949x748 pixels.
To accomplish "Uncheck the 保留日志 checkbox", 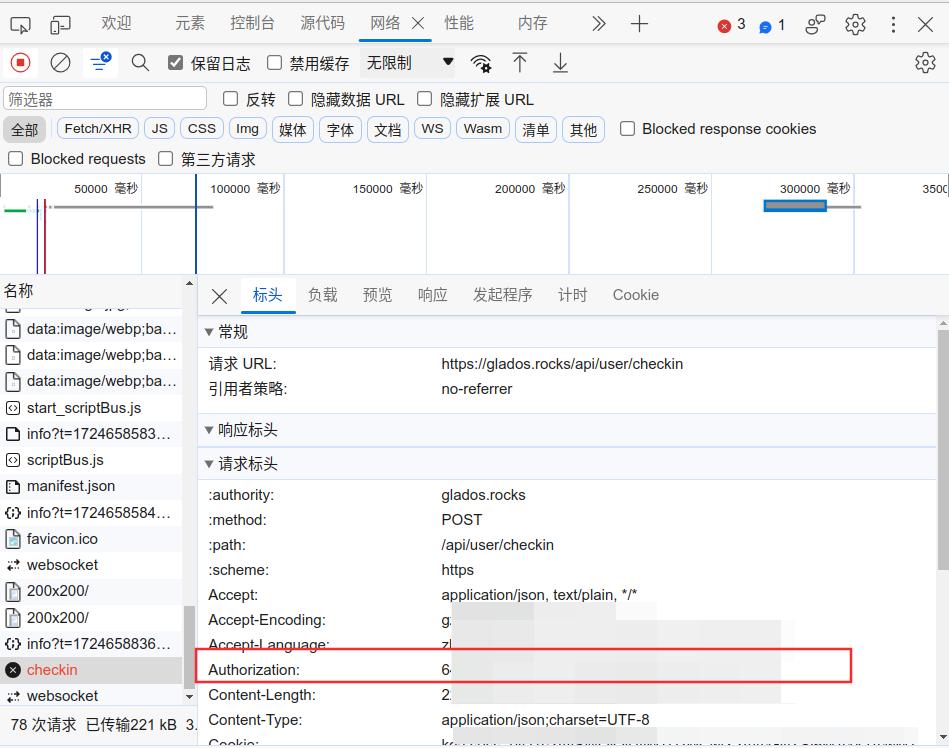I will 176,63.
